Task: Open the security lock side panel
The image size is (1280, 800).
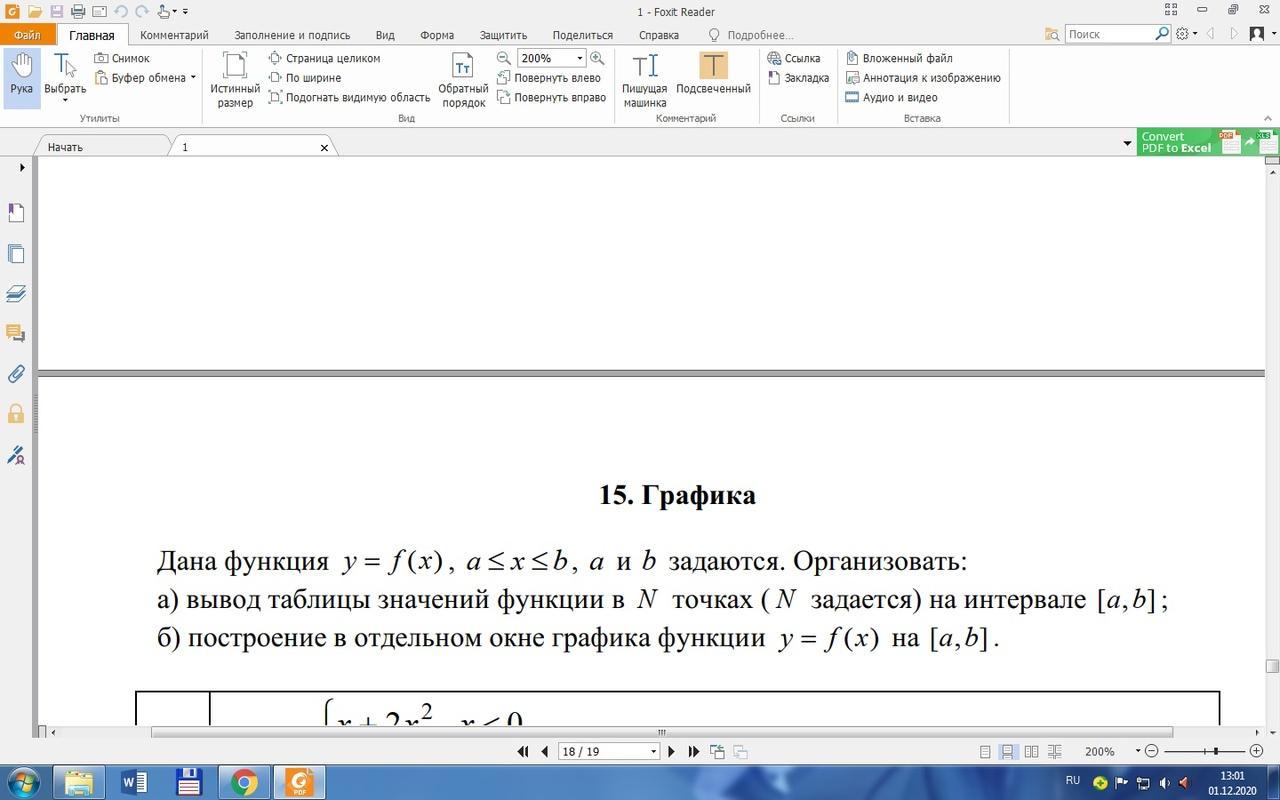Action: click(16, 414)
